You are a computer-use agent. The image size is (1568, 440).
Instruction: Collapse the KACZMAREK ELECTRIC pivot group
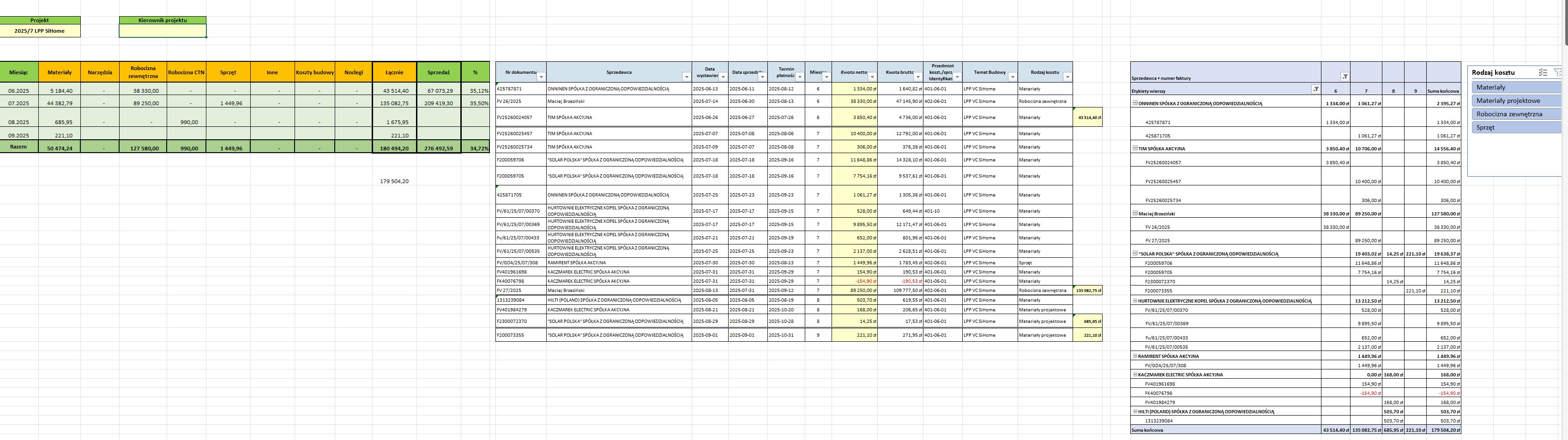[x=1134, y=375]
